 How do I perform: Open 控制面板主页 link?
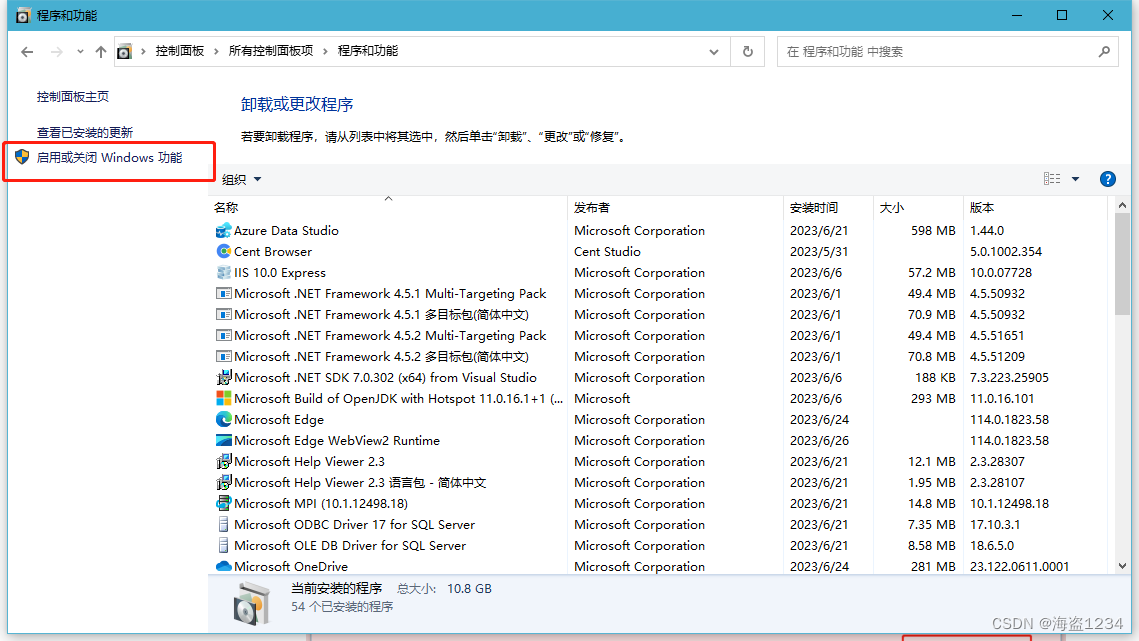coord(73,97)
